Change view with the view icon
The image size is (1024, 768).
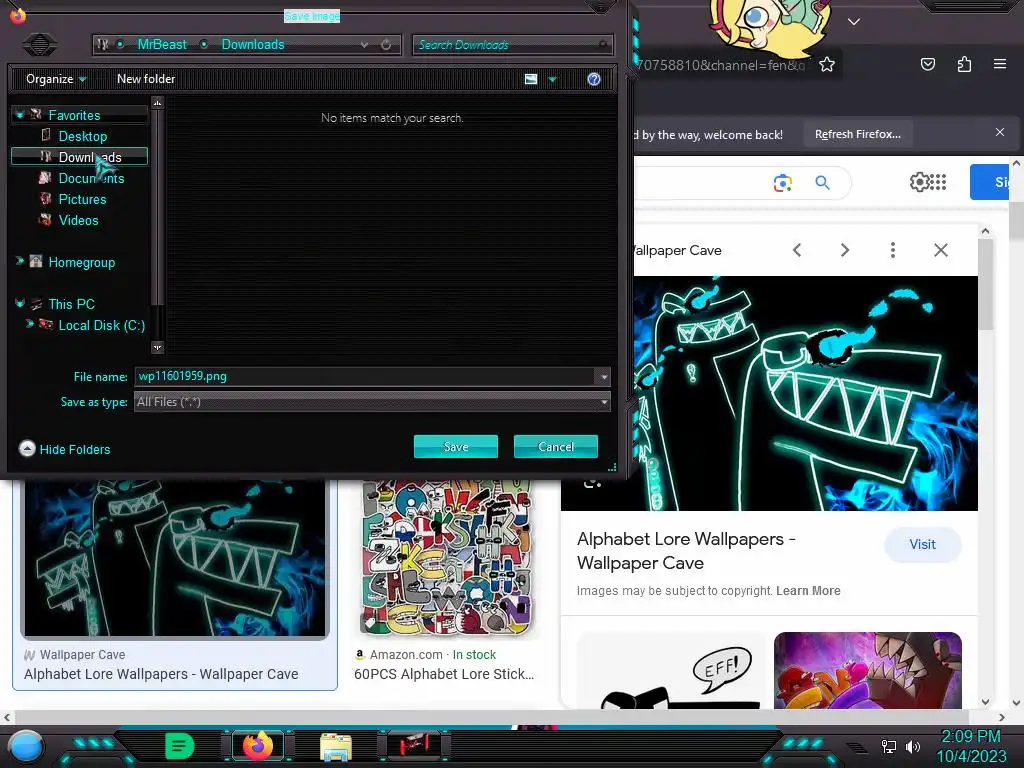[531, 79]
